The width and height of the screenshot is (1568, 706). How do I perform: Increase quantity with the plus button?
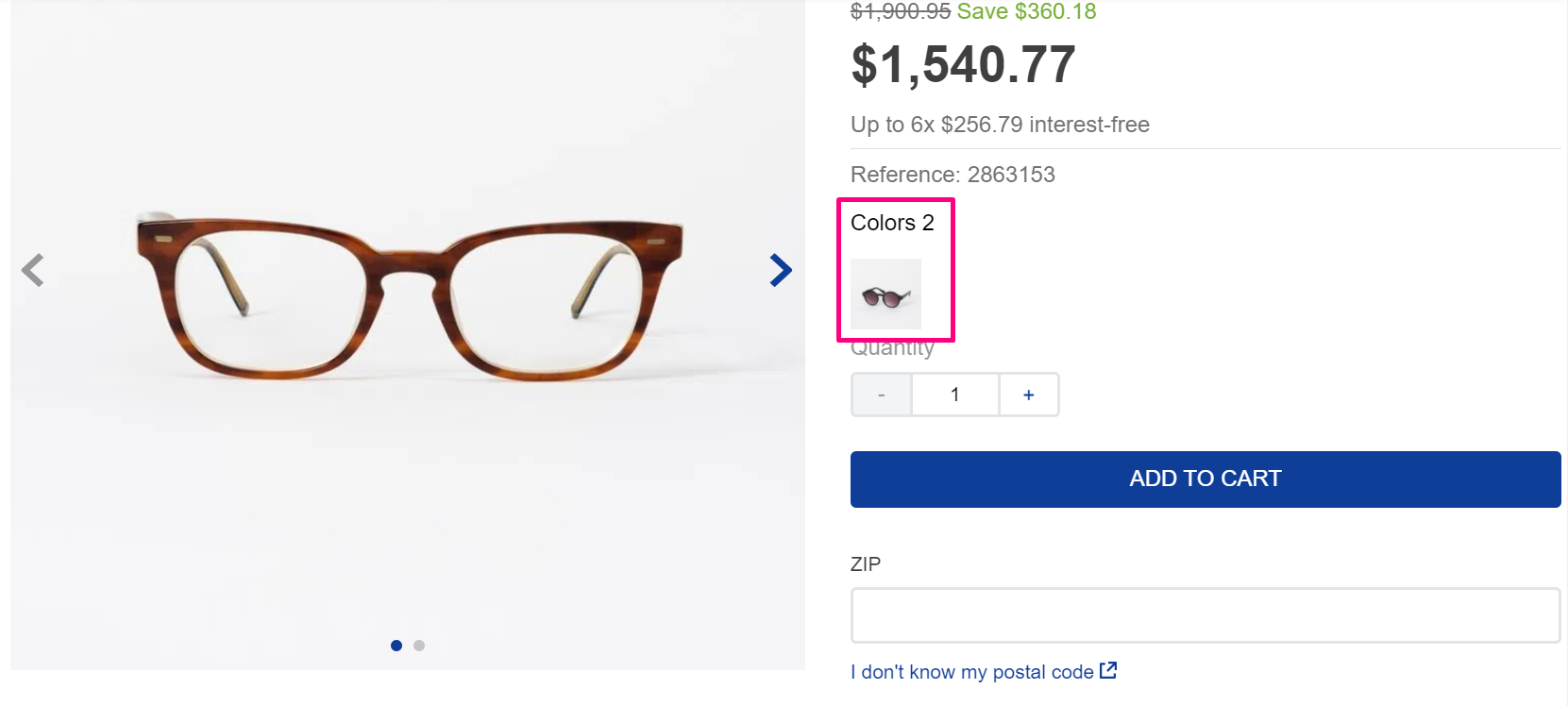[1029, 395]
